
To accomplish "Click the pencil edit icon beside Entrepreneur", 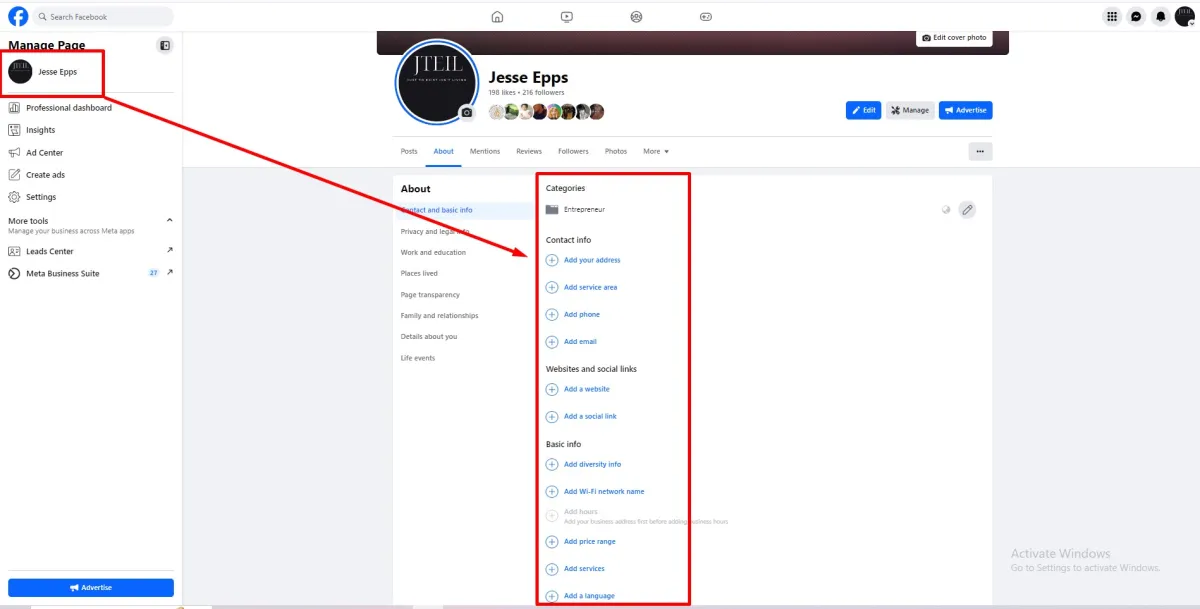I will pos(966,210).
